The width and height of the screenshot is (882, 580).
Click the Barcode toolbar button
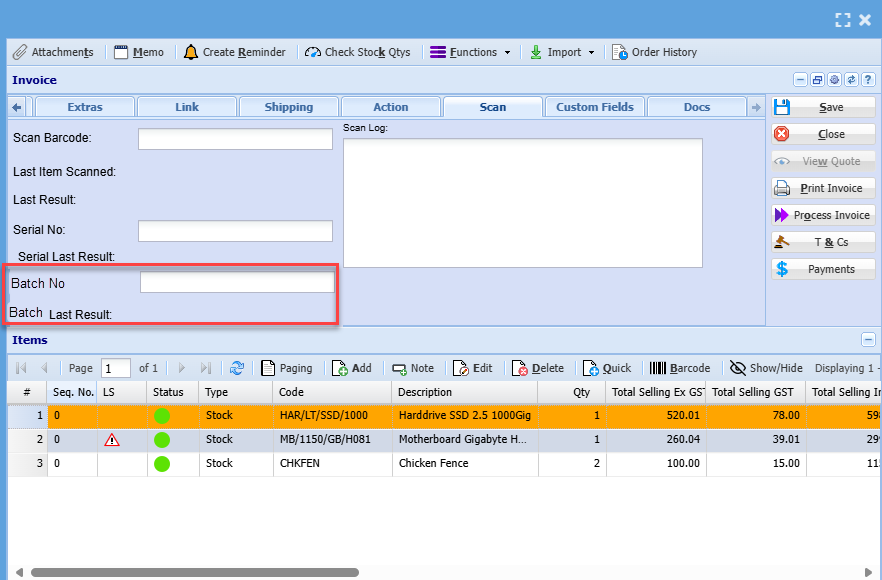click(x=680, y=368)
